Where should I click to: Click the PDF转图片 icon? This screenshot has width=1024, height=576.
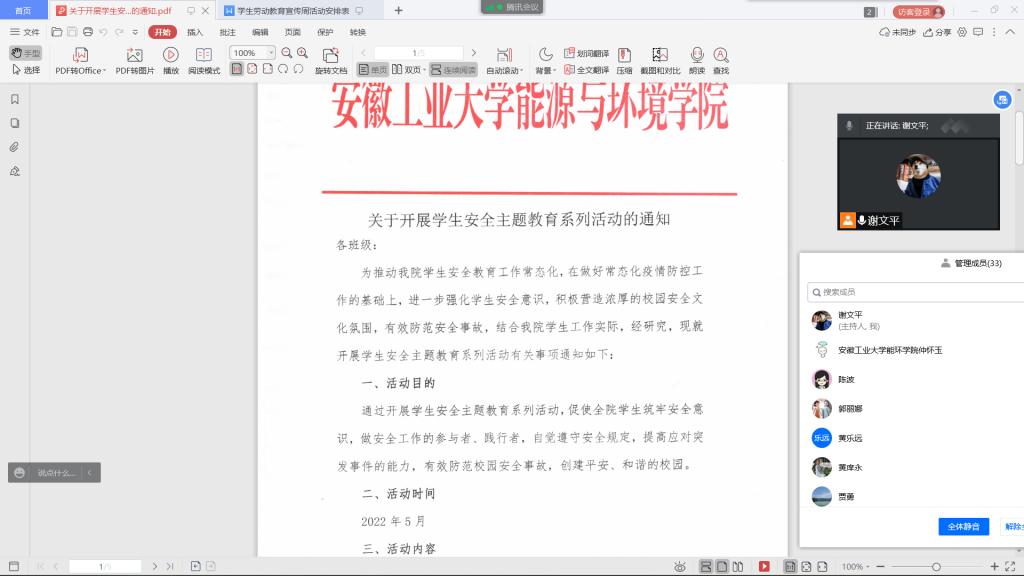click(135, 56)
